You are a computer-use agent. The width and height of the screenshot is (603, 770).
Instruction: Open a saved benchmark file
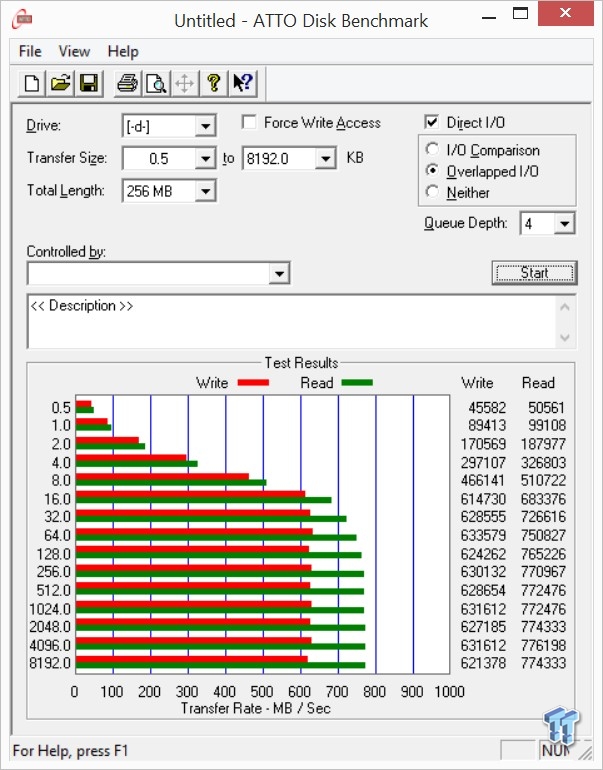click(x=60, y=83)
